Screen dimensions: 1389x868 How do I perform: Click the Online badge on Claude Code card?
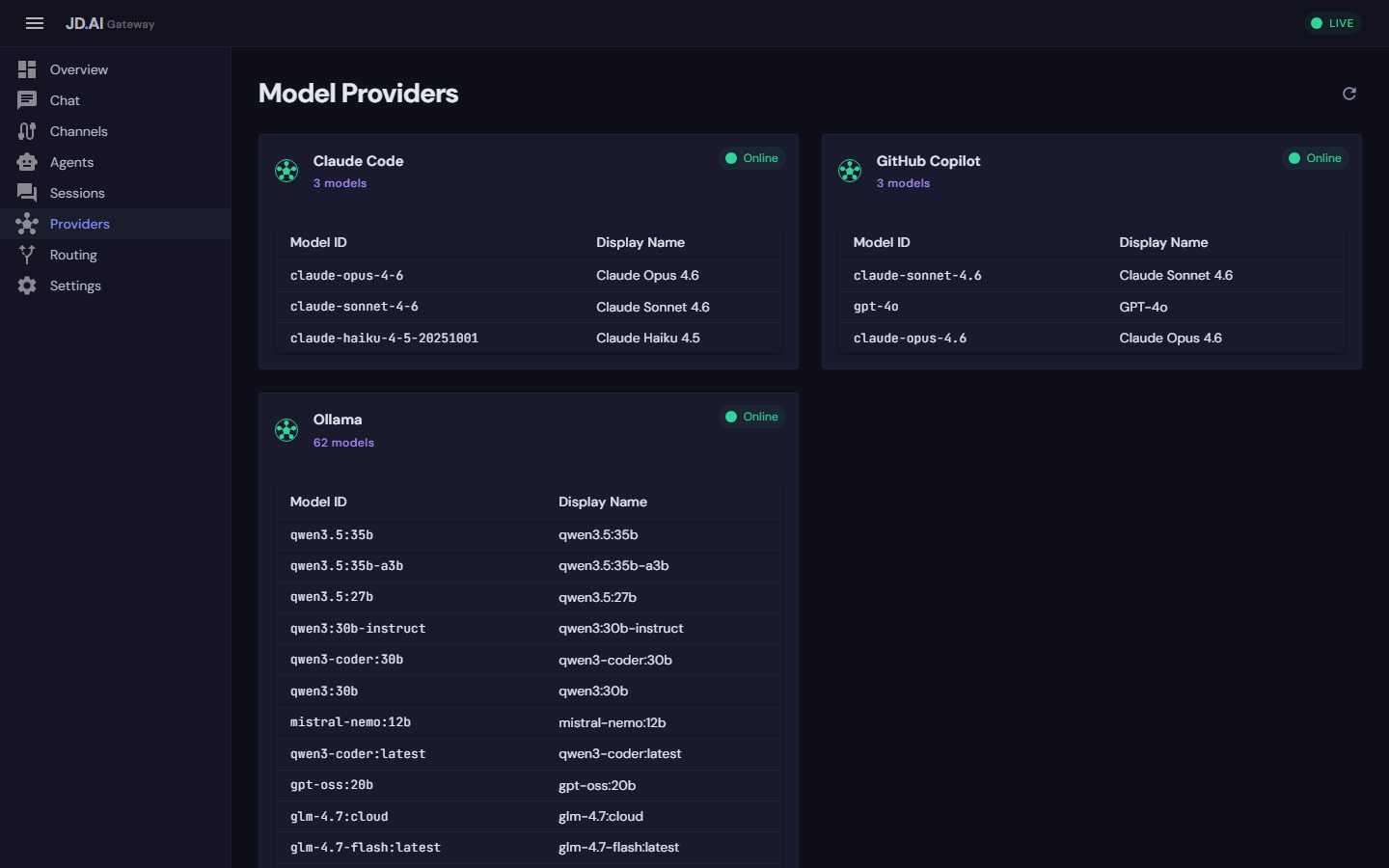tap(753, 157)
